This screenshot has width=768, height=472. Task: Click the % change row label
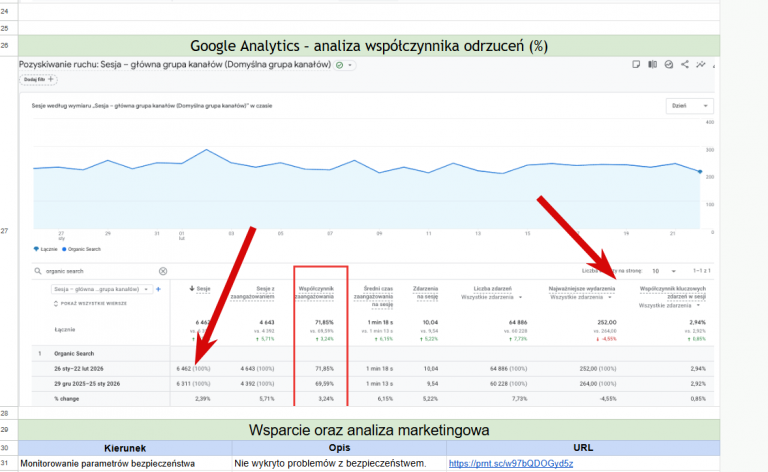67,399
